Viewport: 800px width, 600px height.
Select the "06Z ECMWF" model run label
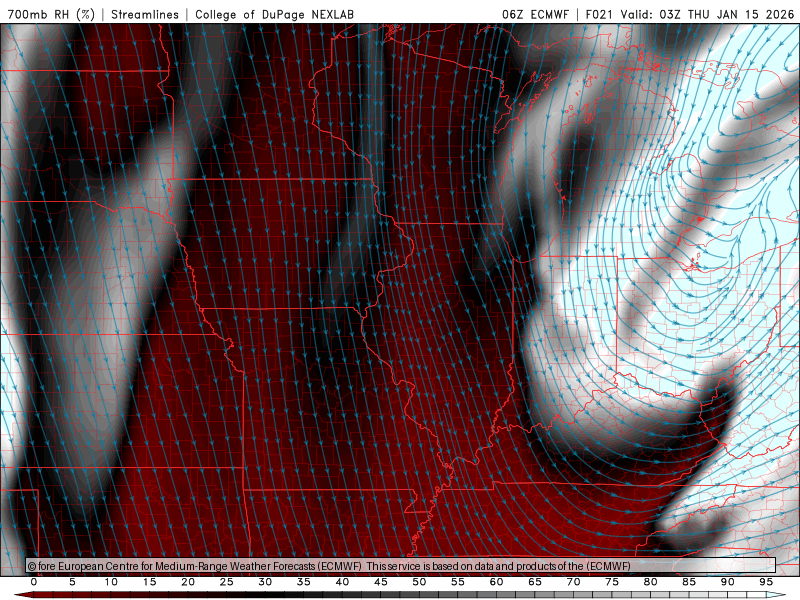535,14
